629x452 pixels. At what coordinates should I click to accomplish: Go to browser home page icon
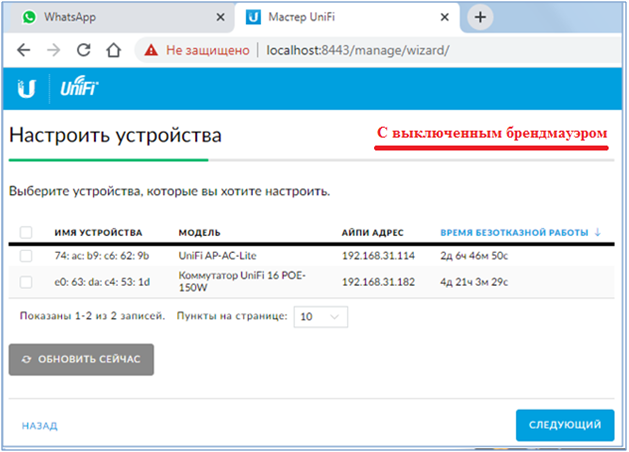(x=114, y=49)
